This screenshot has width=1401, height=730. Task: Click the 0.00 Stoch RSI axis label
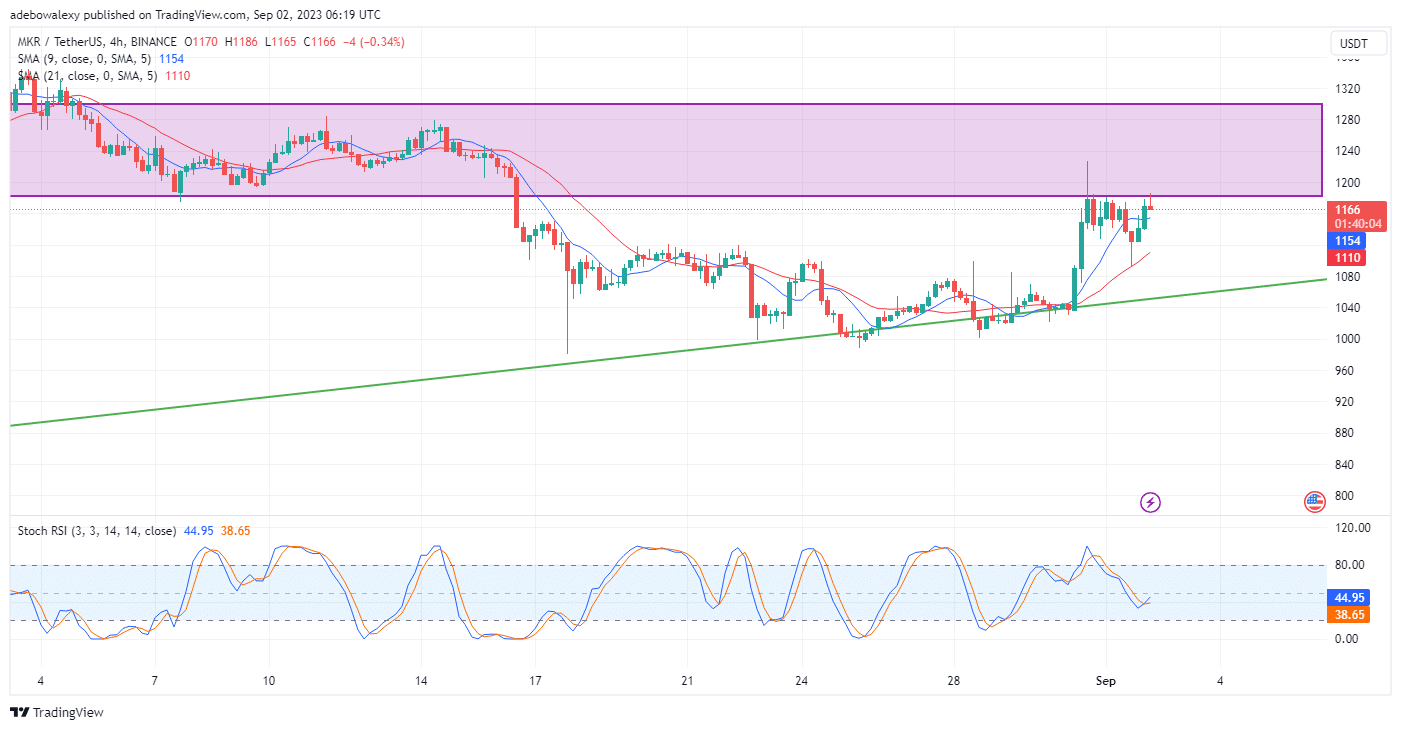tap(1346, 638)
